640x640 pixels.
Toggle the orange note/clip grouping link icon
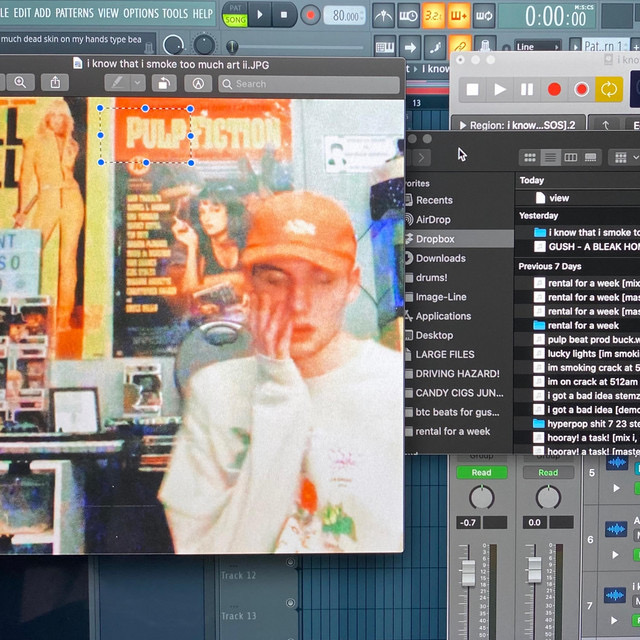coord(460,46)
